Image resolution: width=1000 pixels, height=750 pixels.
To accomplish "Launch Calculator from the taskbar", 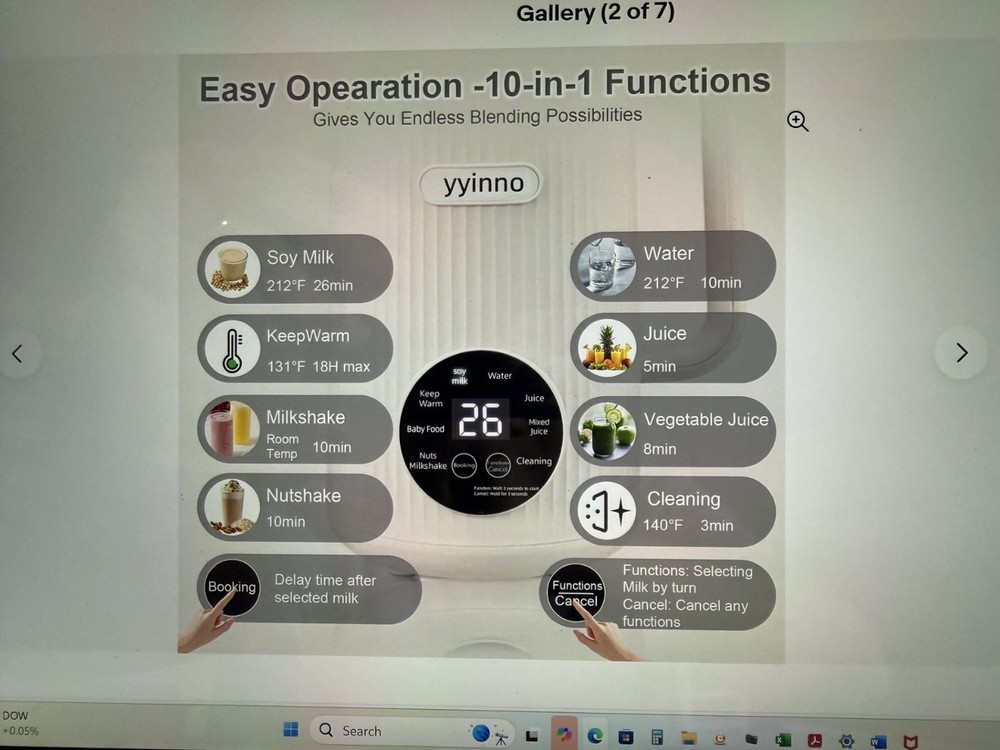I will tap(656, 737).
